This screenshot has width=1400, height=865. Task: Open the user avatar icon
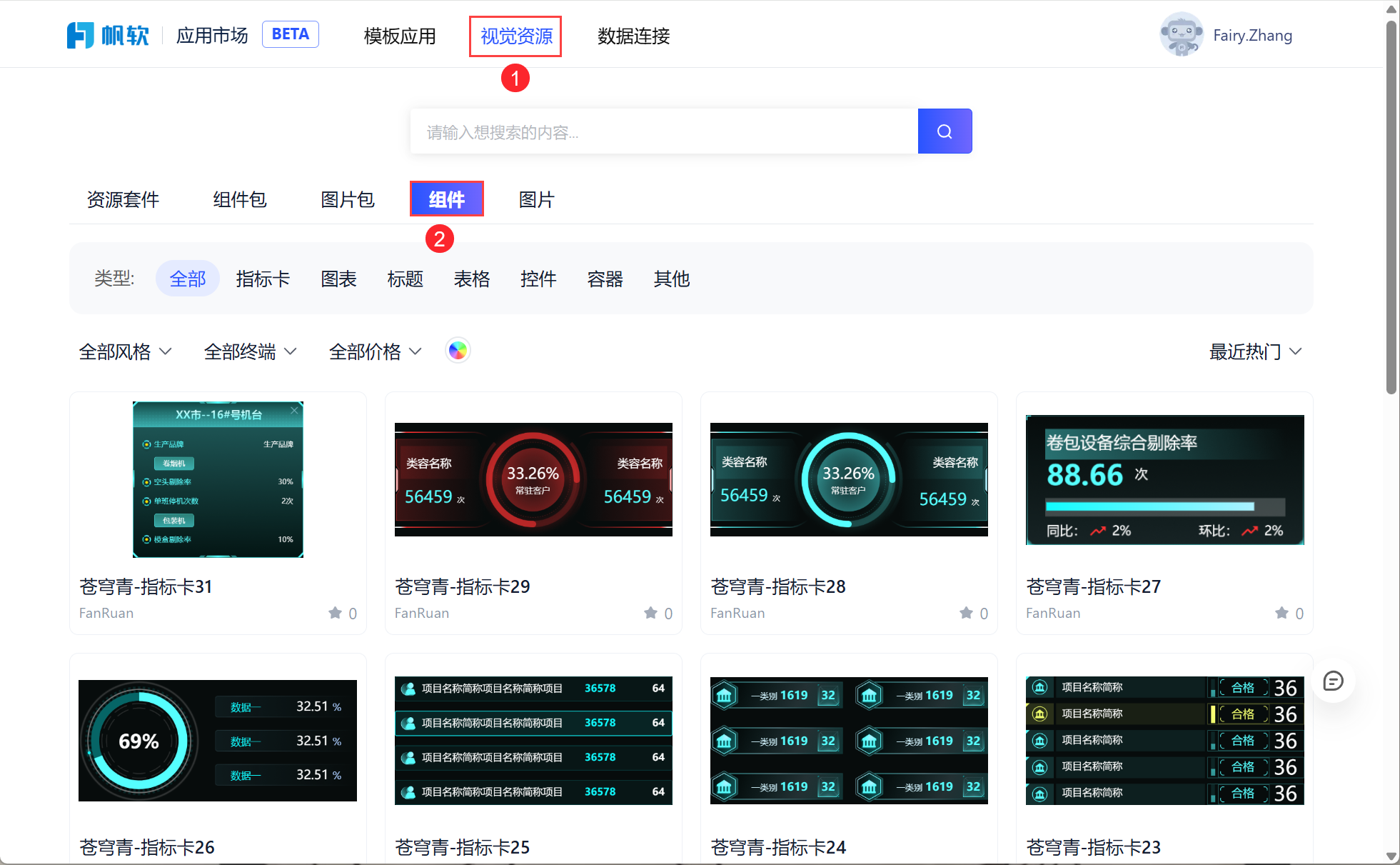point(1181,34)
